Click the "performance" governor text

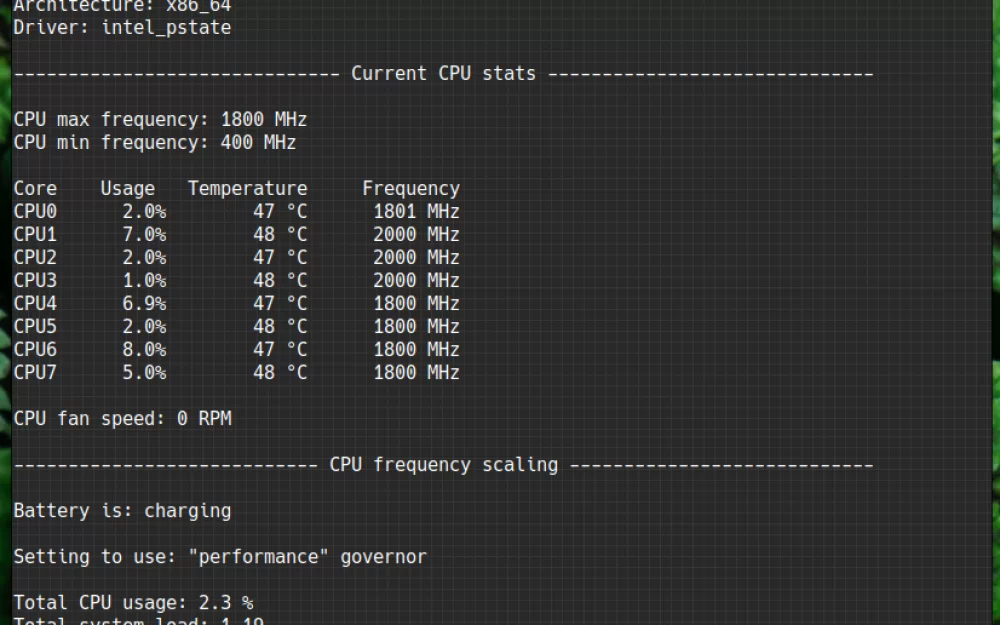coord(258,557)
